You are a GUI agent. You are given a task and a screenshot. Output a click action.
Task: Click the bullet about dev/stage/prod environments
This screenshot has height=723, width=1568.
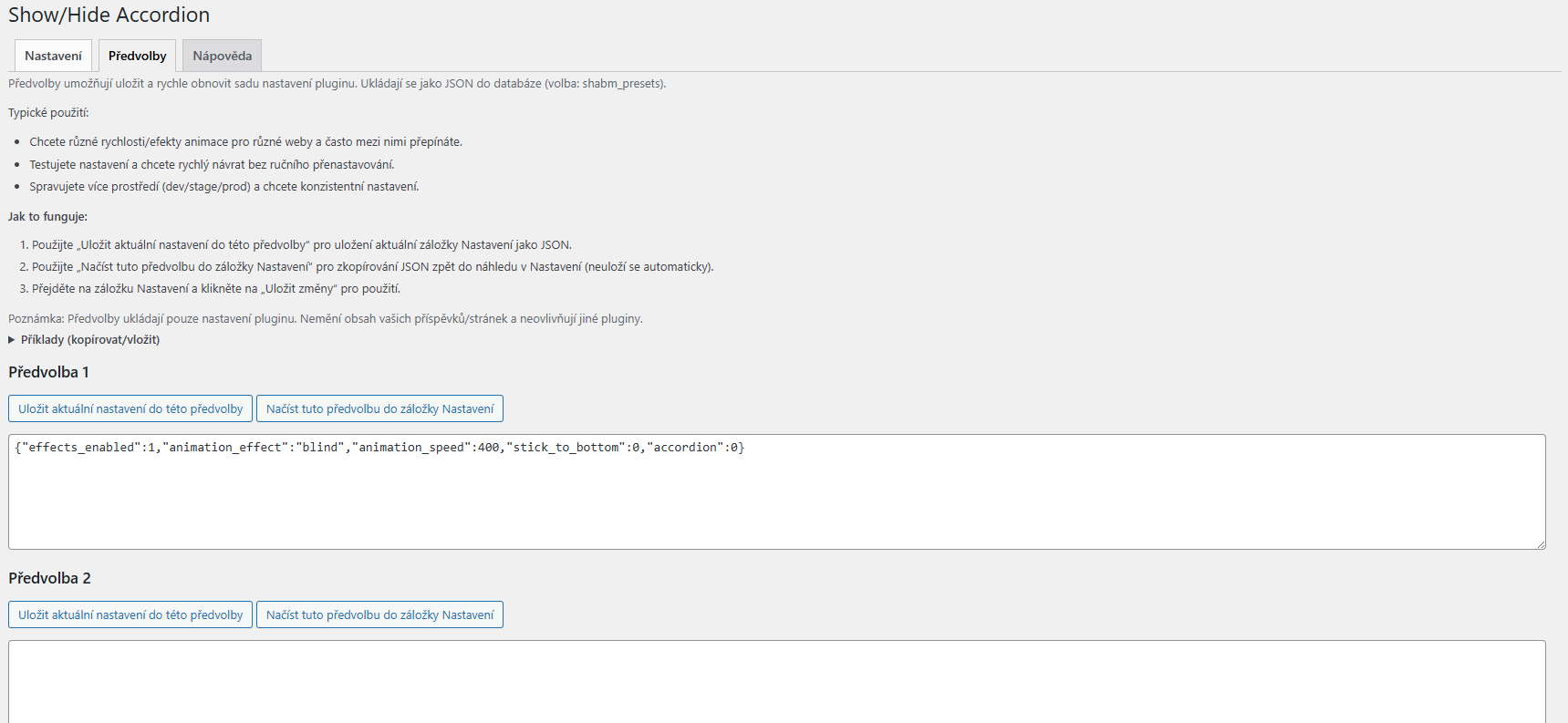point(223,187)
